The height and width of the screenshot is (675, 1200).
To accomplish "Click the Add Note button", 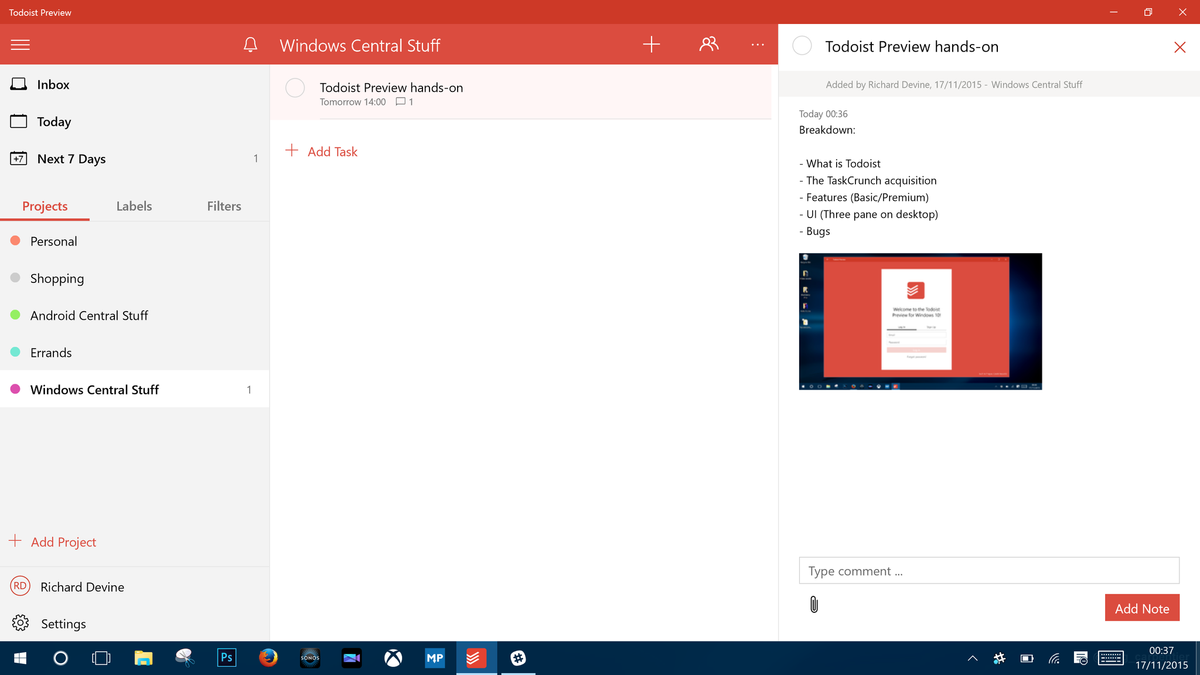I will tap(1142, 608).
